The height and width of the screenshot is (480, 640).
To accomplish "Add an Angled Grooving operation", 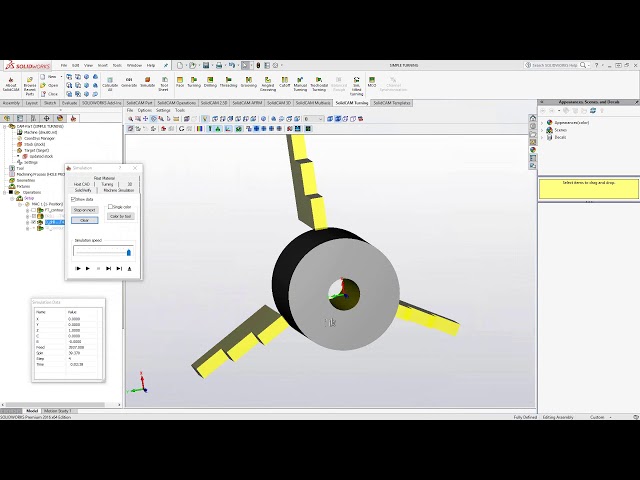I will pos(268,84).
